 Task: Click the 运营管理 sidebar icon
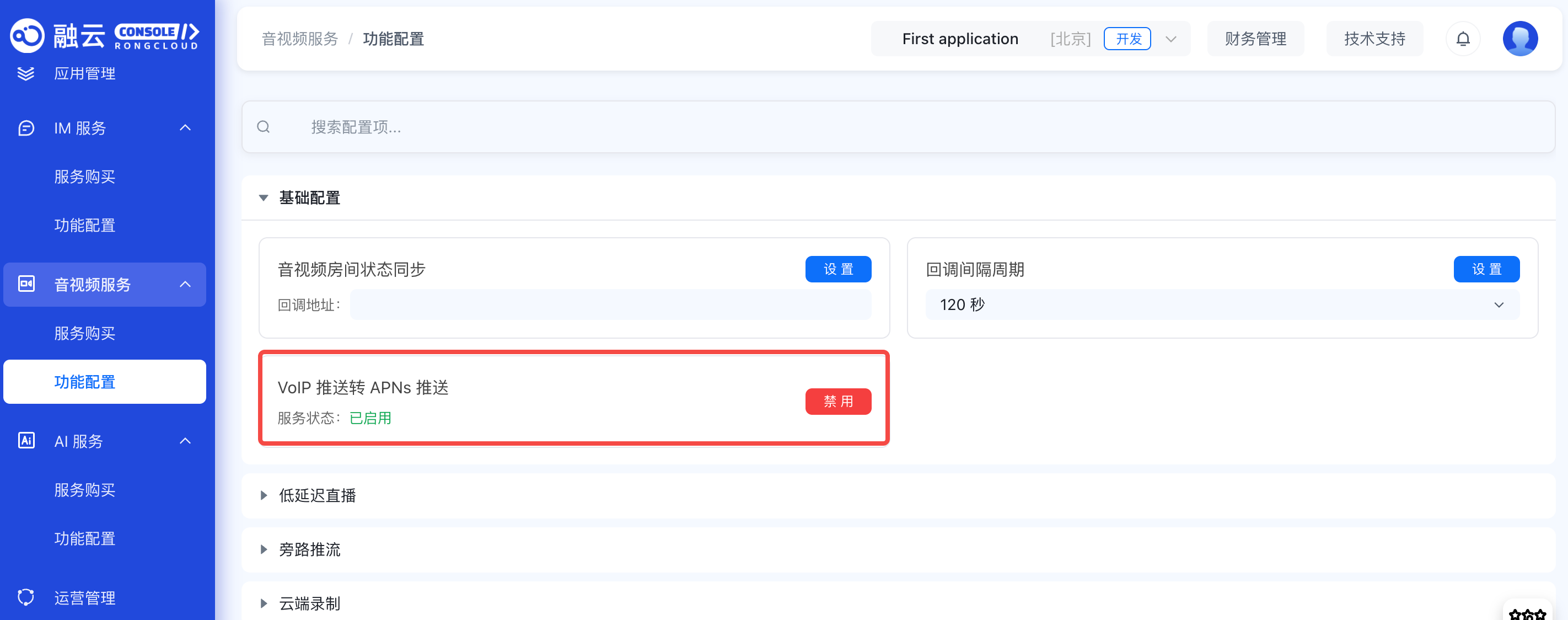click(25, 597)
